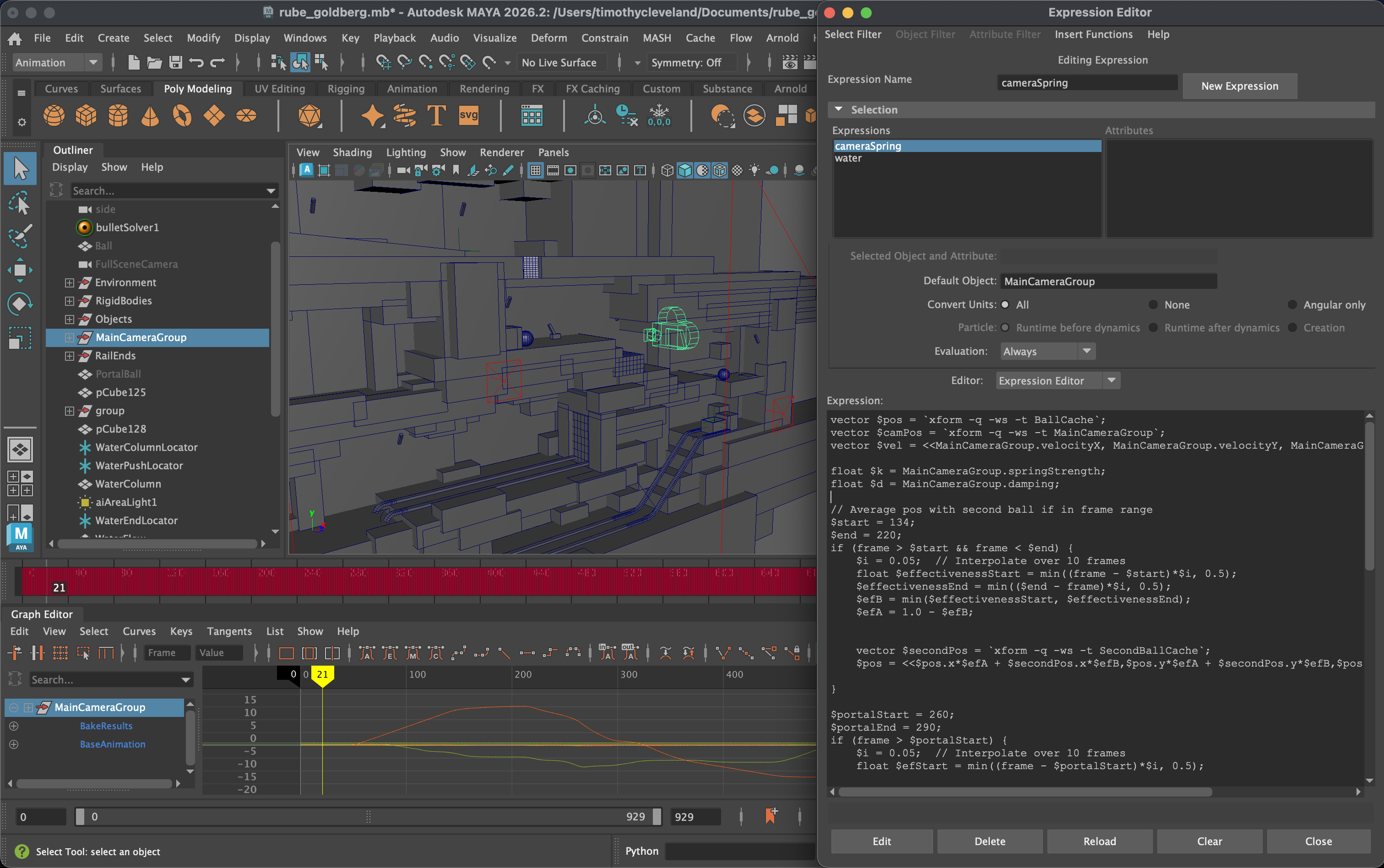The image size is (1384, 868).
Task: Select the Move tool in toolbox
Action: coord(20,271)
